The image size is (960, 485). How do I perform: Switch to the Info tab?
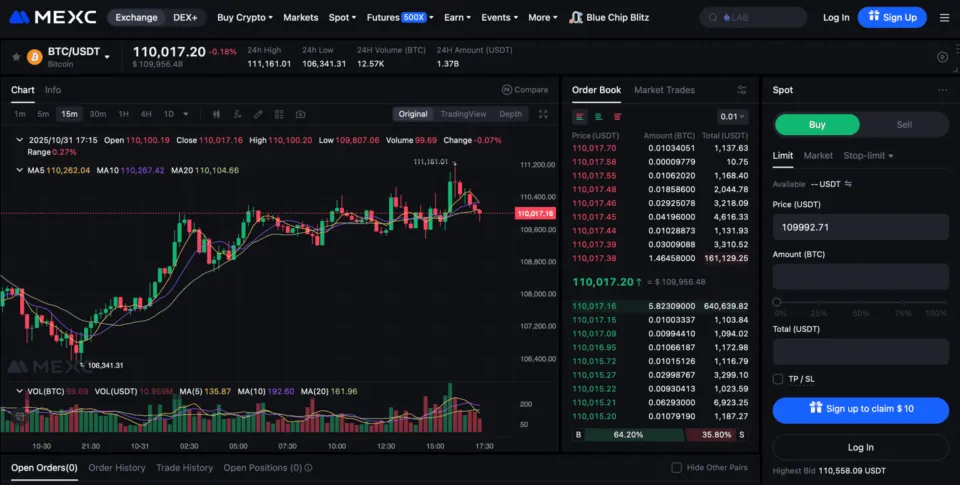coord(53,90)
